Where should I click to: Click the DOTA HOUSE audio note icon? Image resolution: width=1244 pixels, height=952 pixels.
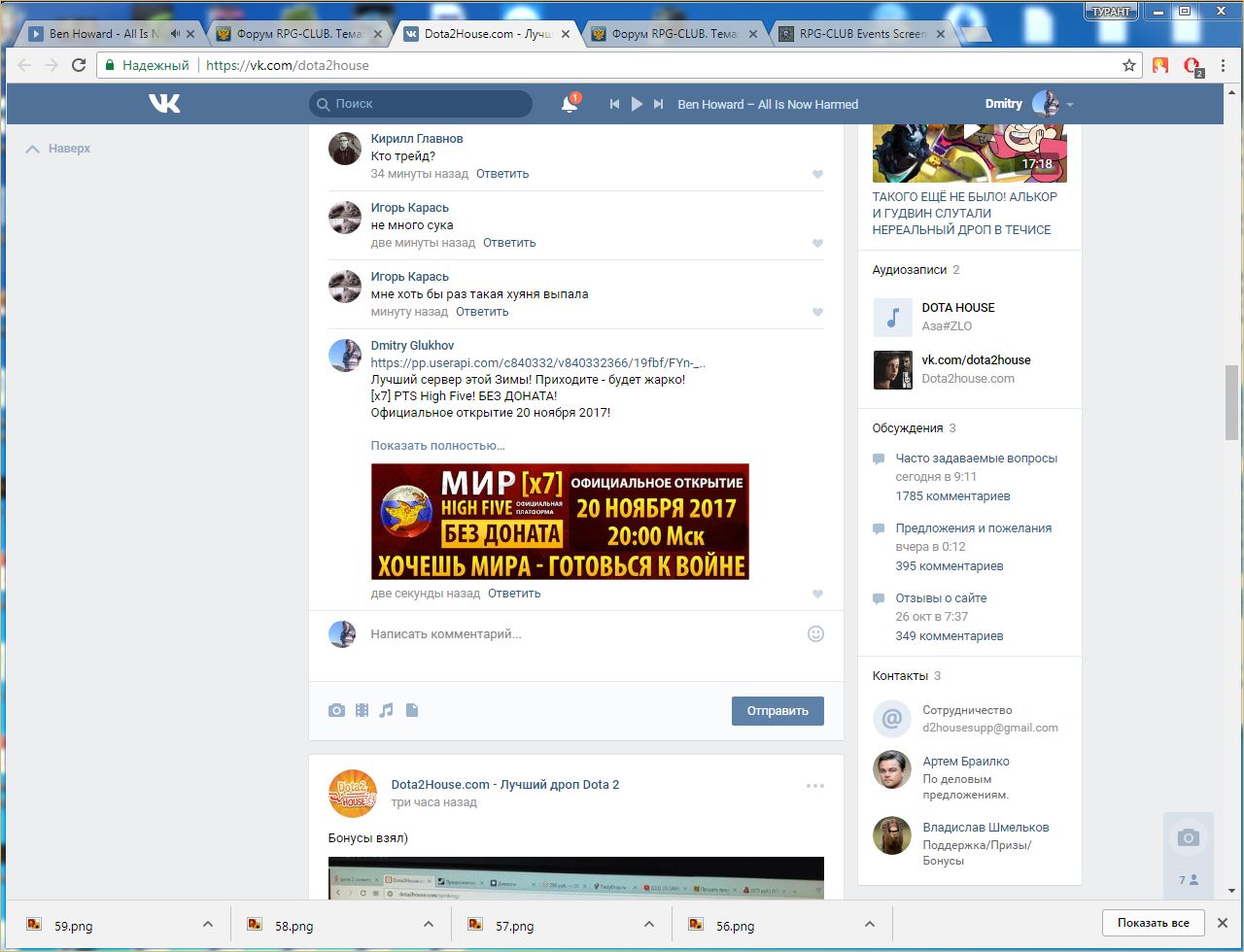(892, 317)
